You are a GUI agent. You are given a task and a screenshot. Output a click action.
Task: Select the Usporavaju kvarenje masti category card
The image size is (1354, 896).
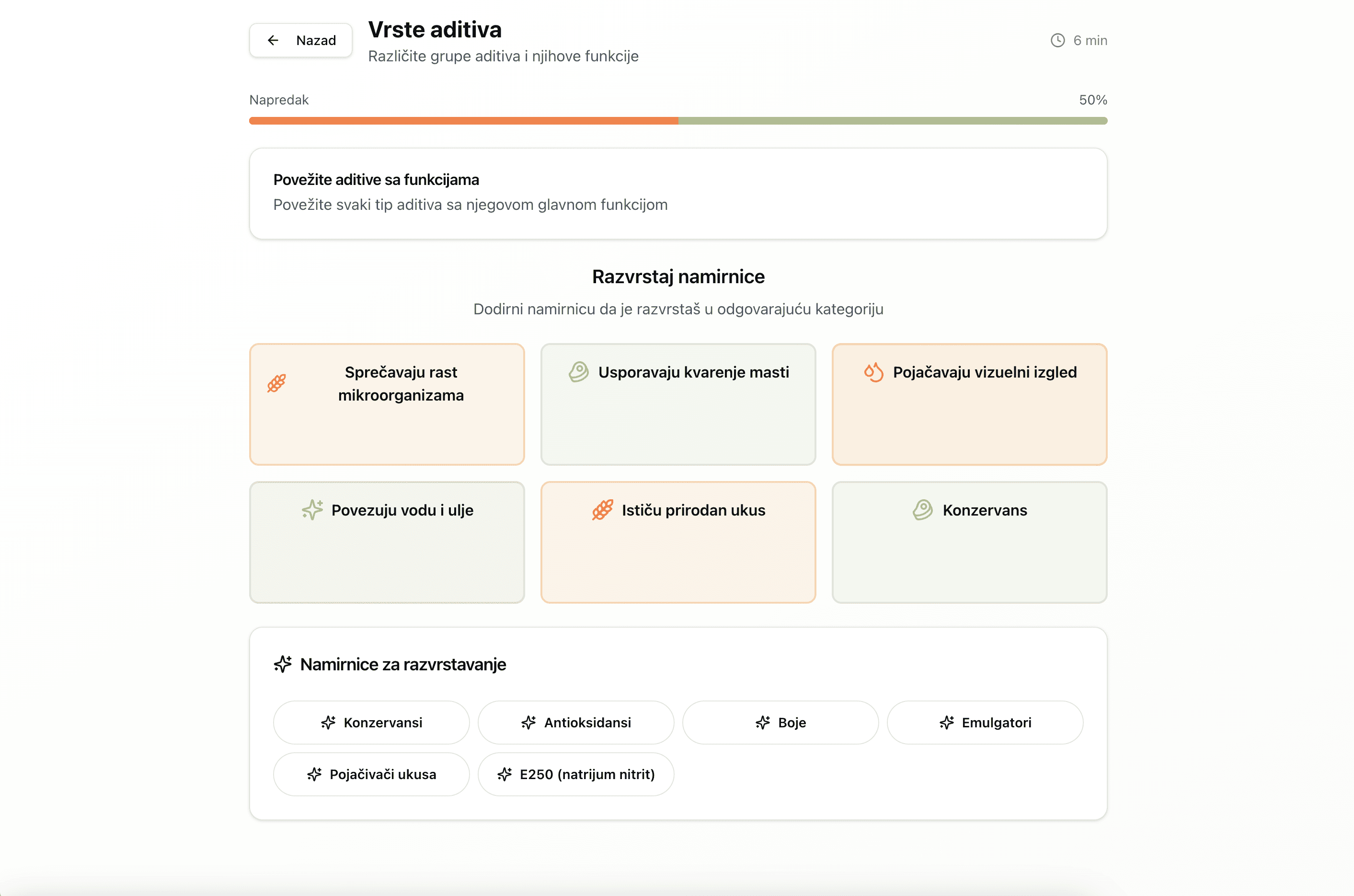[x=677, y=404]
